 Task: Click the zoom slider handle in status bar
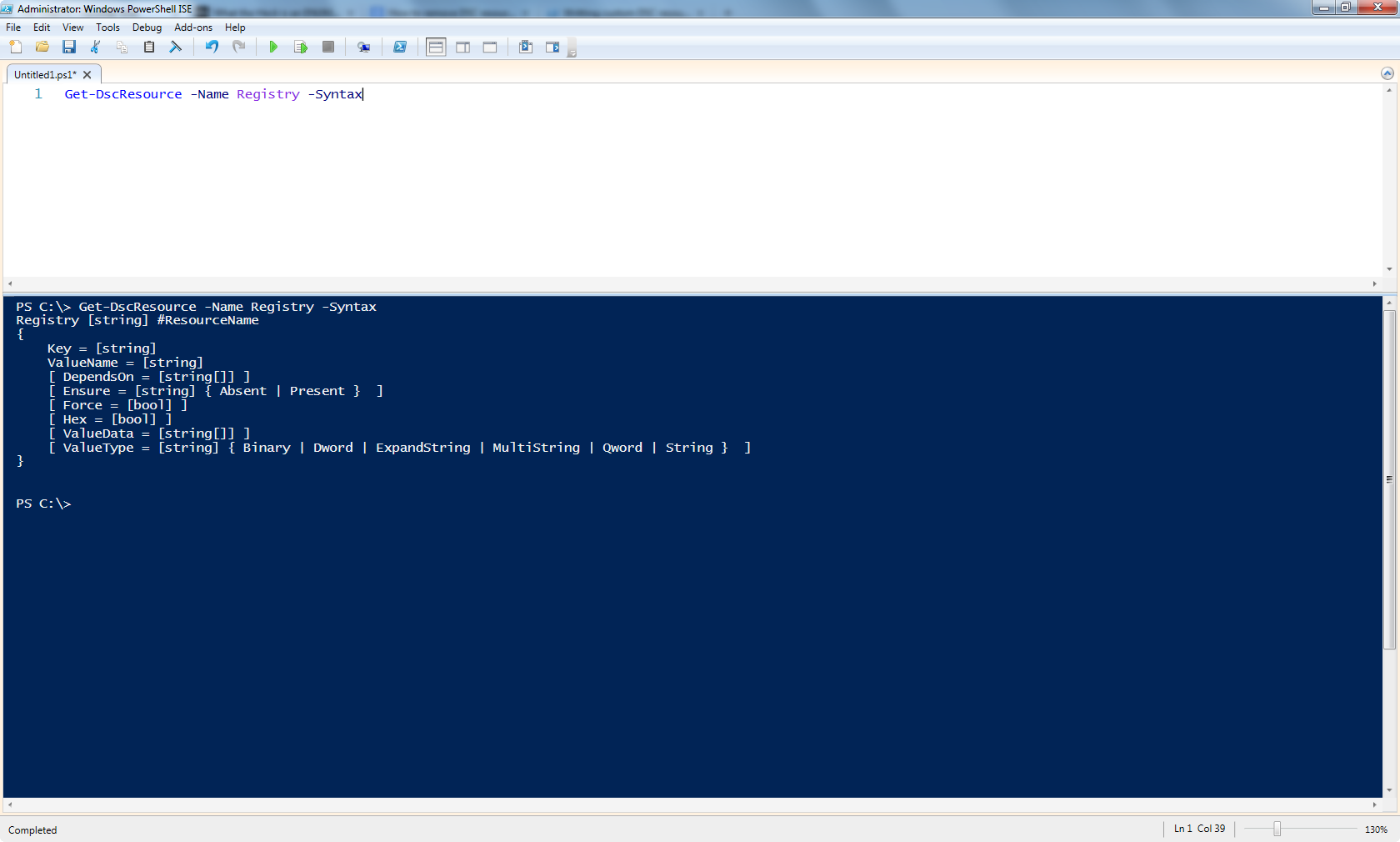[x=1277, y=829]
